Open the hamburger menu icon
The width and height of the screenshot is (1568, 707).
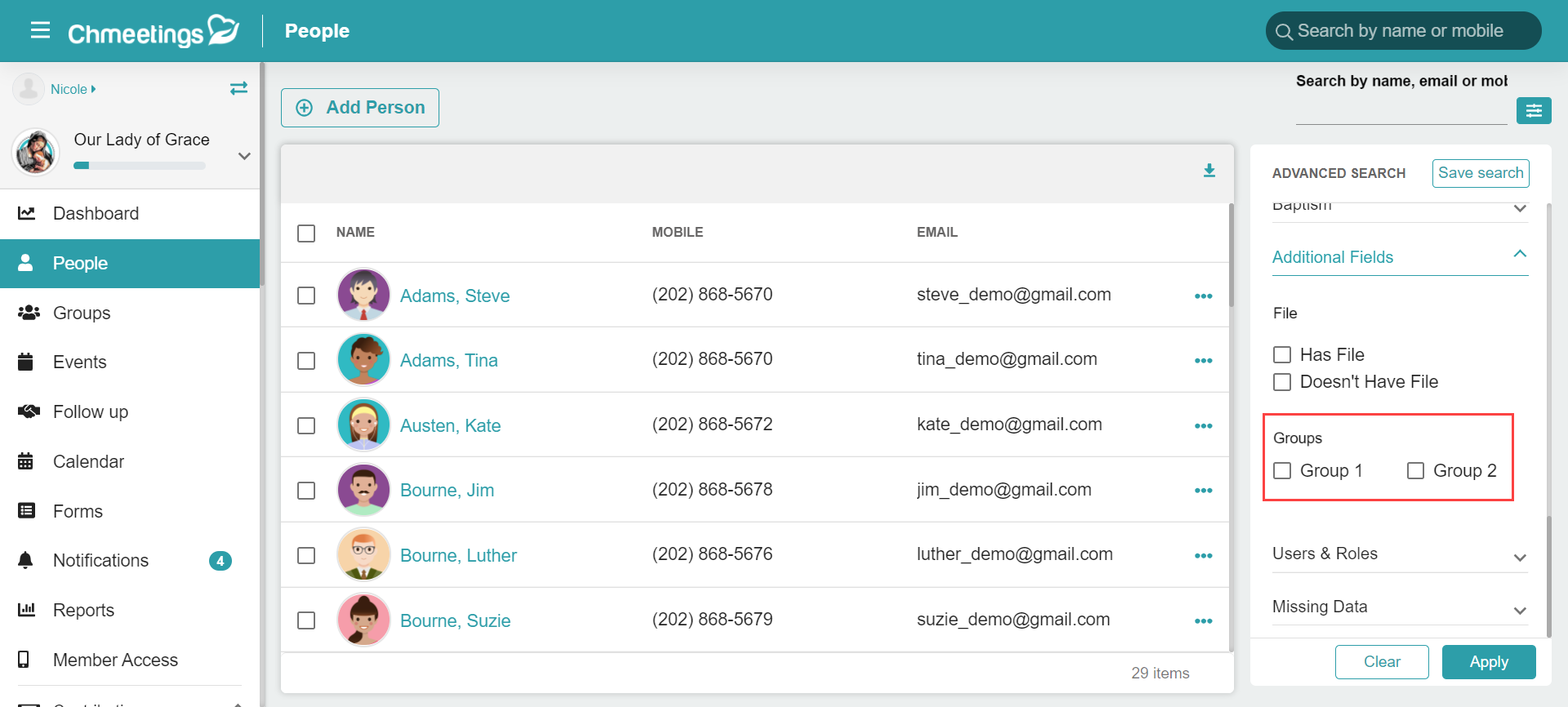click(40, 31)
